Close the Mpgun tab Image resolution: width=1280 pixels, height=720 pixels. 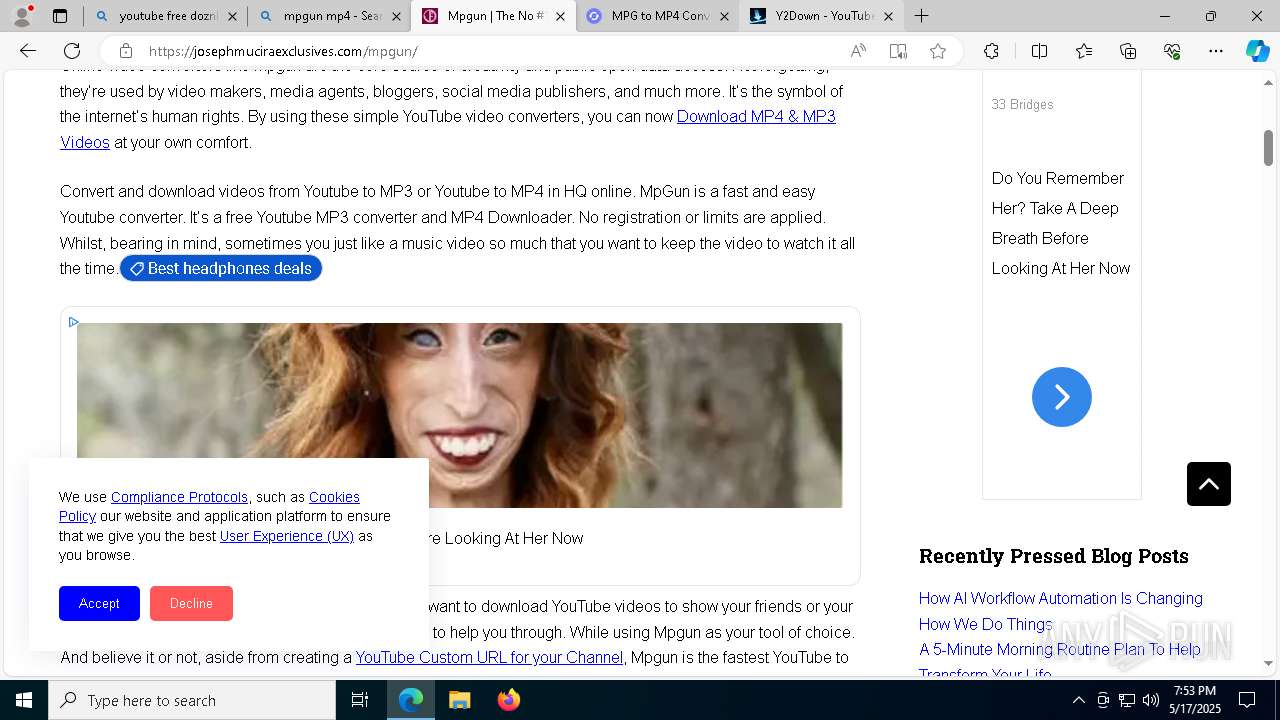point(560,16)
